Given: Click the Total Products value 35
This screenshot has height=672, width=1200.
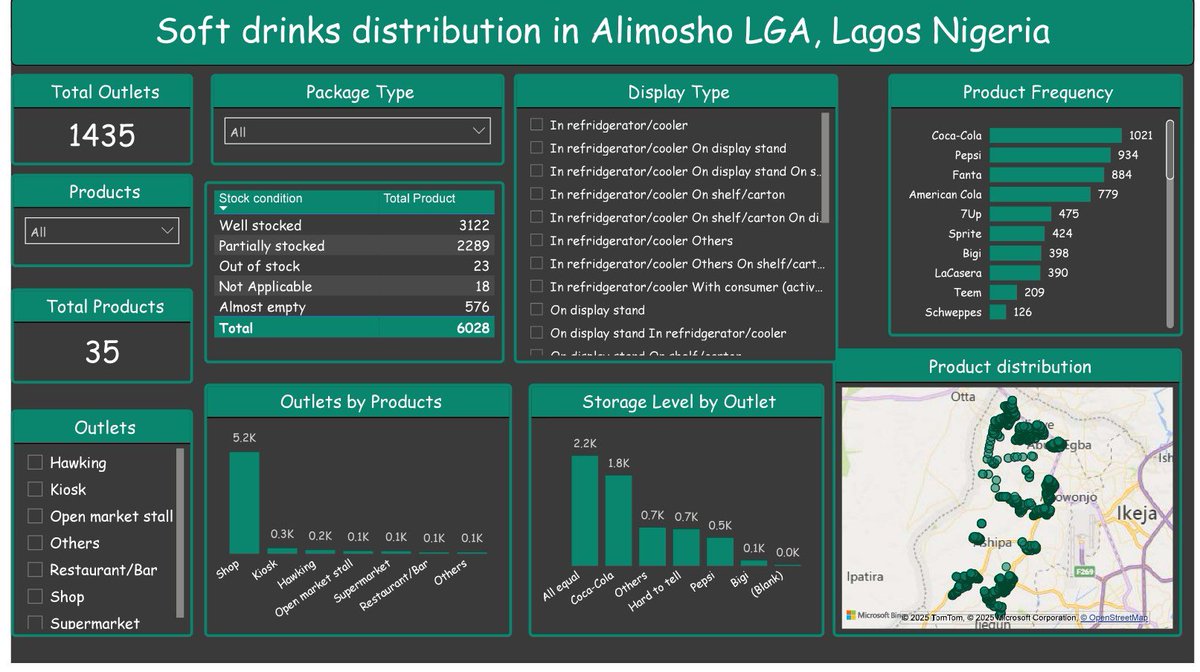Looking at the screenshot, I should (x=102, y=352).
